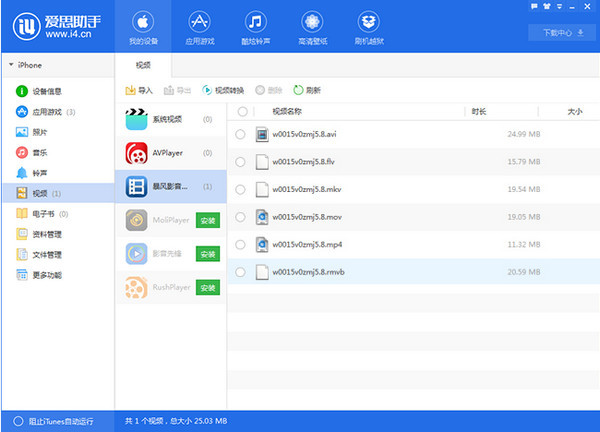Select the AVPlayer app category
The width and height of the screenshot is (600, 432).
(x=171, y=153)
